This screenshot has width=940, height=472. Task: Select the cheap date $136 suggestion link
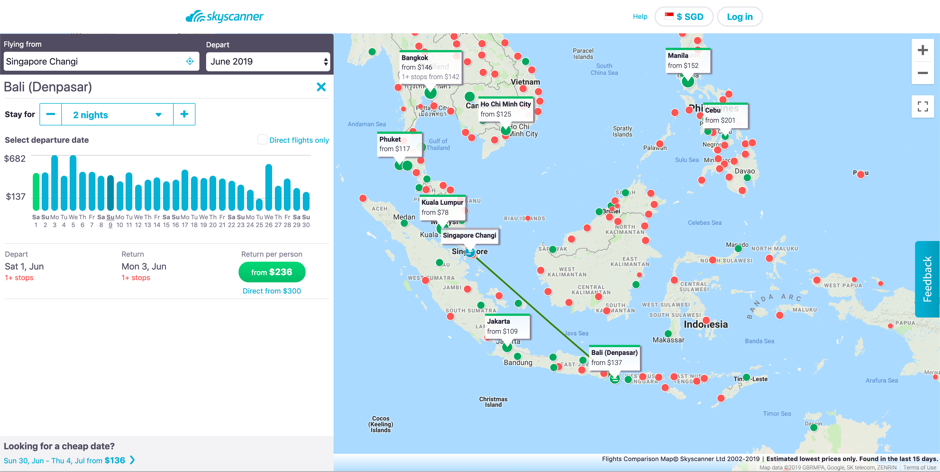point(69,461)
